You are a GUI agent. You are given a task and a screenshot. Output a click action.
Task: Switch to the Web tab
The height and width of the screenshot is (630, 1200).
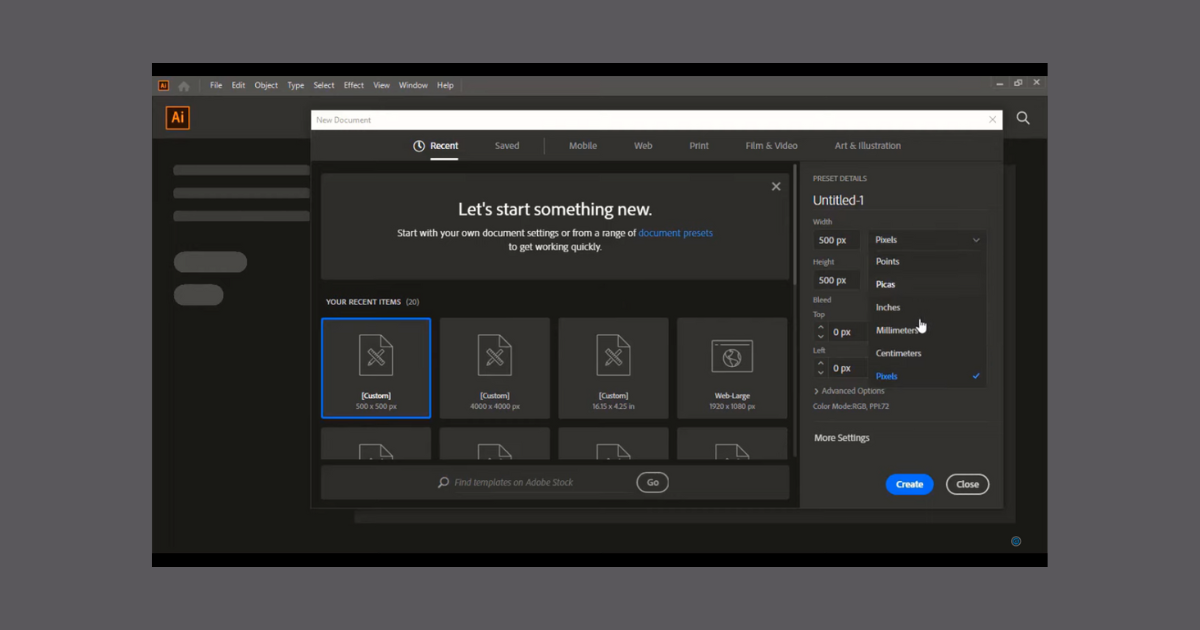(x=643, y=146)
